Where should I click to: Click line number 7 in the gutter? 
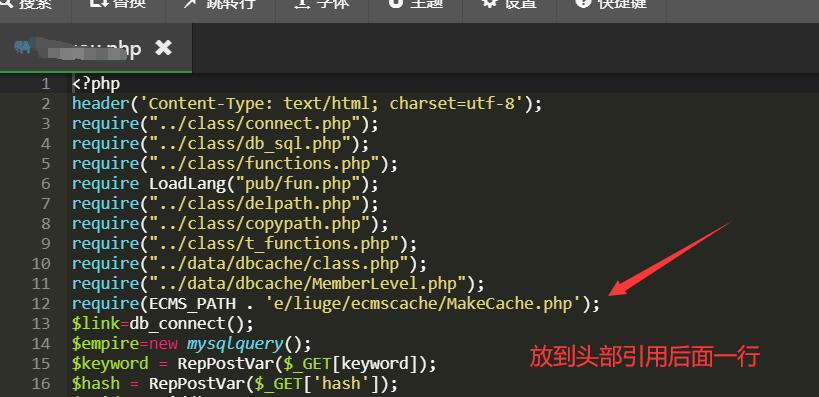tap(45, 203)
